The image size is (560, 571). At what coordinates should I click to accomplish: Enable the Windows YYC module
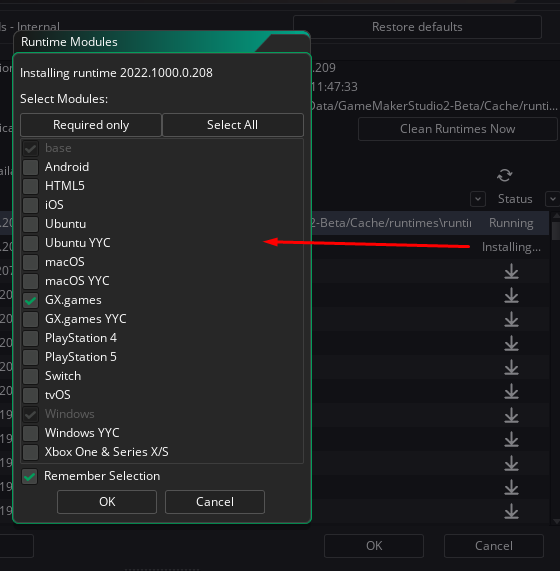(x=31, y=433)
